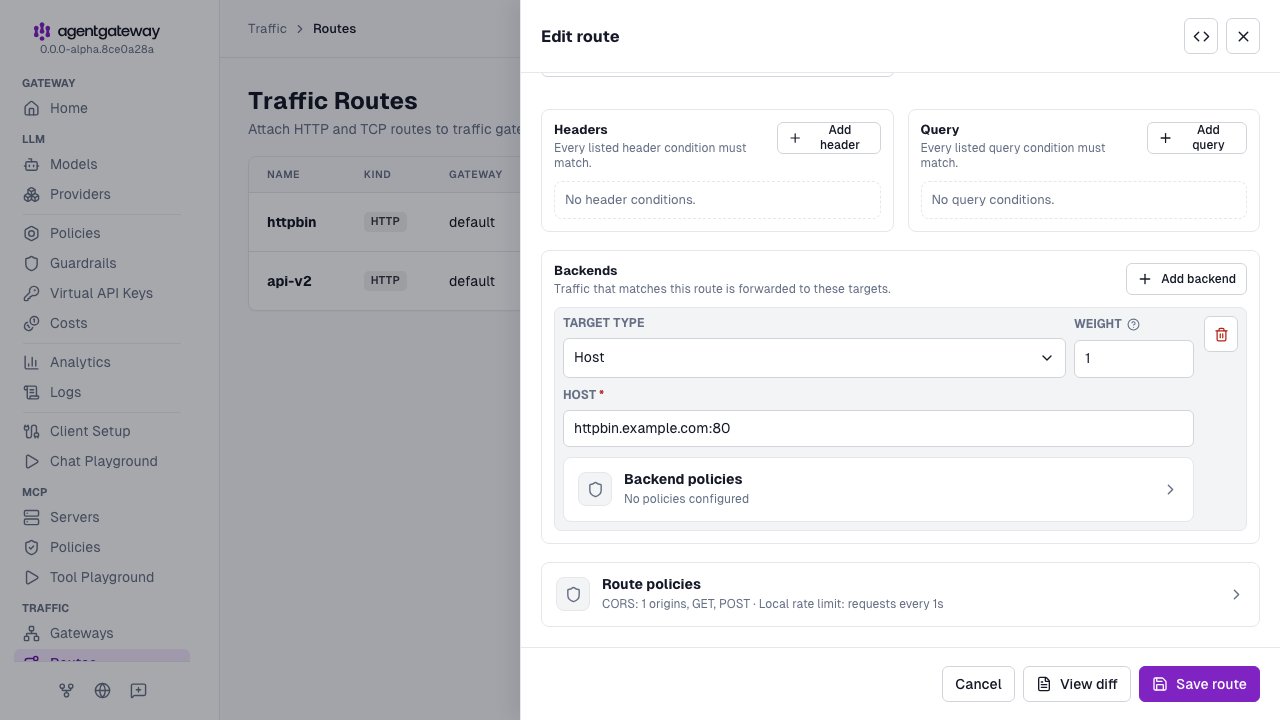
Task: Click the Chat Playground play icon
Action: tap(31, 461)
